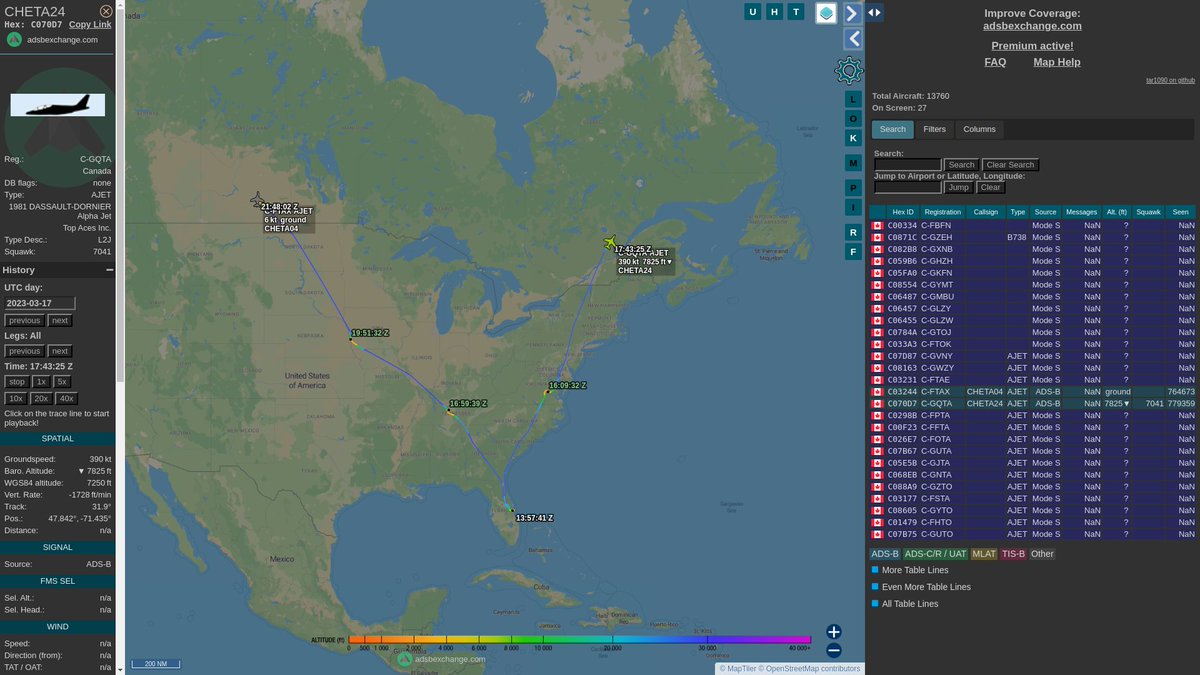Collapse the History section minus icon
This screenshot has height=675, width=1200.
(110, 270)
